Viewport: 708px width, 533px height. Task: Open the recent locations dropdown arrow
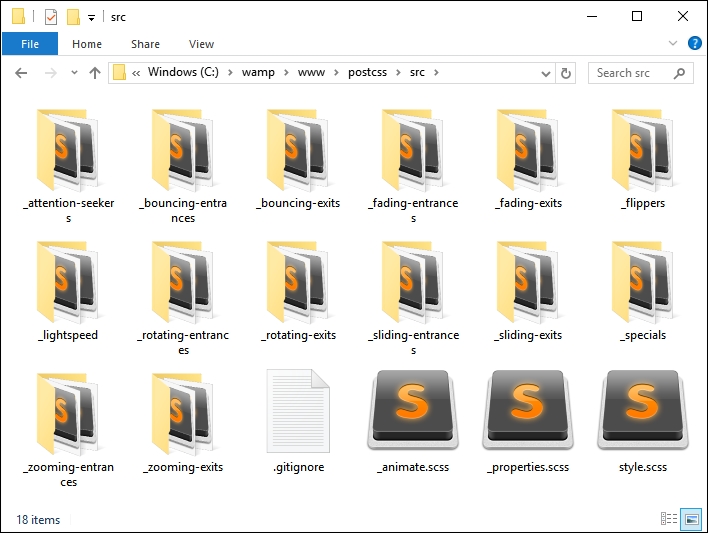(x=75, y=73)
